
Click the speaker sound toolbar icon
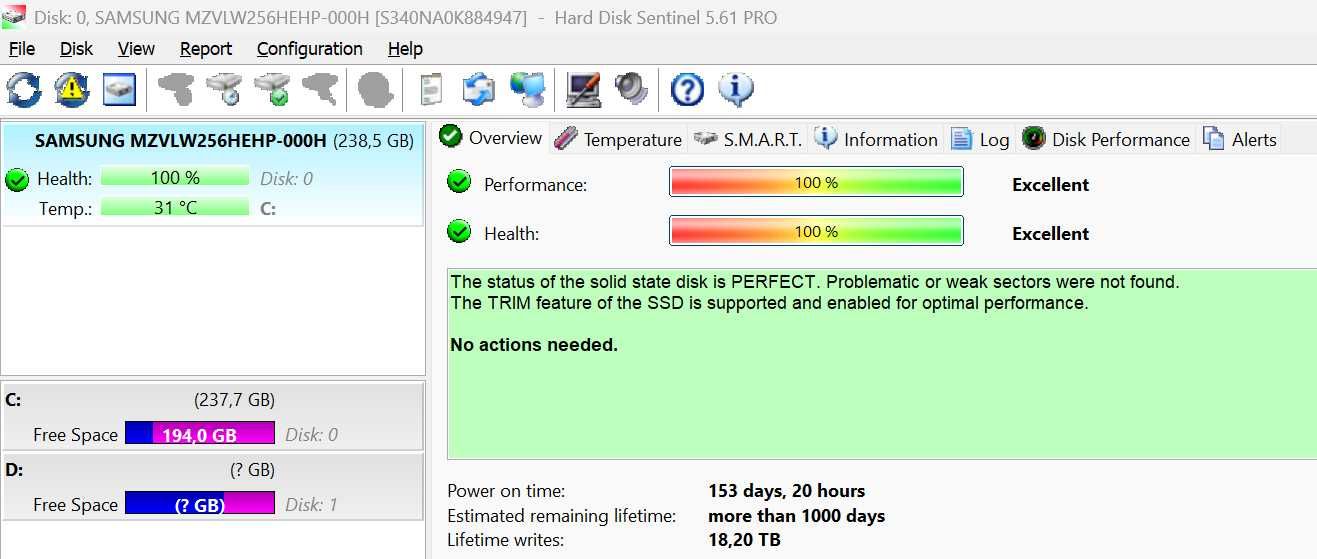click(x=632, y=90)
